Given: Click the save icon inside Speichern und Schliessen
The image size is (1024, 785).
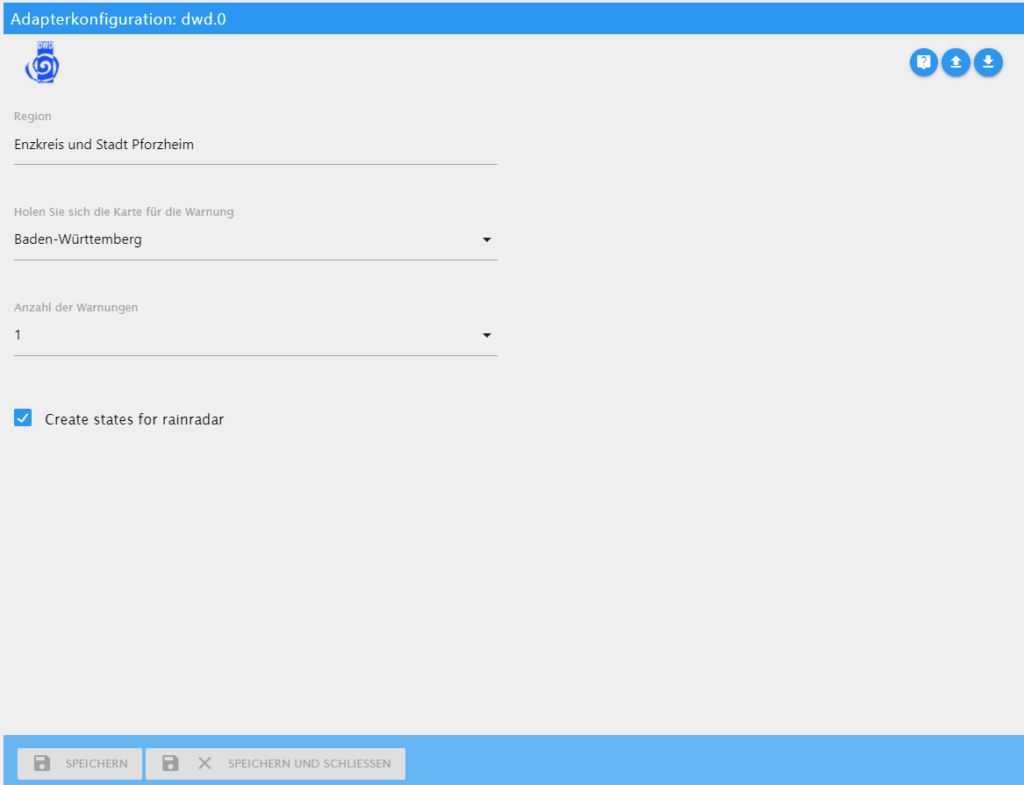Looking at the screenshot, I should [x=168, y=763].
